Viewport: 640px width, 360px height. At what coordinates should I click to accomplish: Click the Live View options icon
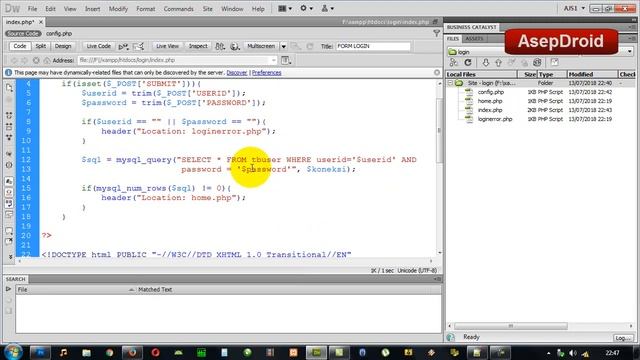tap(286, 60)
